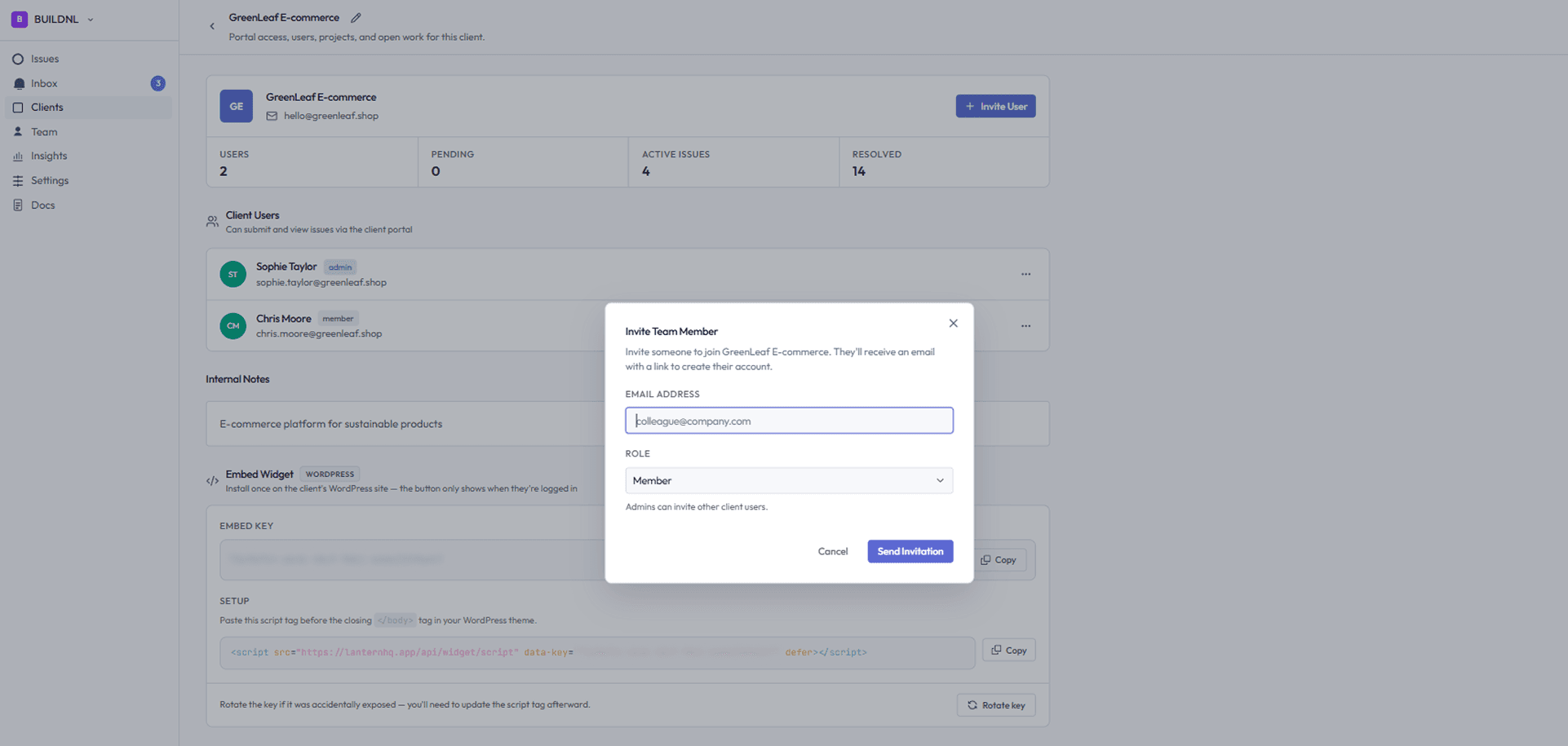Click the GE client avatar
Screen dimensions: 1568x746
coord(236,106)
